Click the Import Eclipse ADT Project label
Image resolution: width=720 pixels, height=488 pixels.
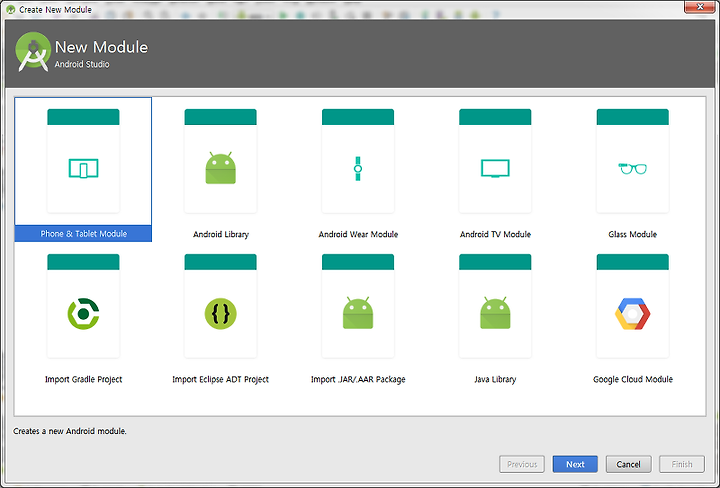tap(220, 379)
